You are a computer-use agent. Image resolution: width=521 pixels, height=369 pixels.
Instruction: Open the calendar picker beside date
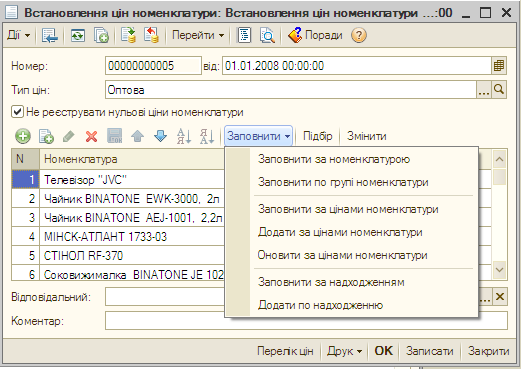point(499,66)
